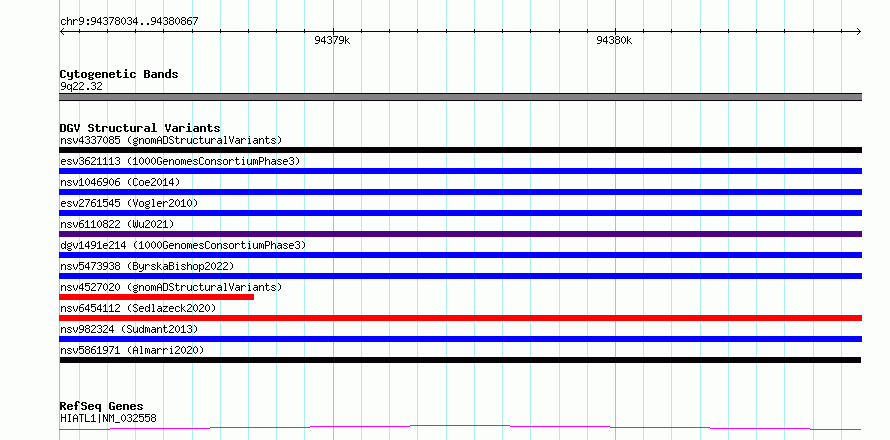Click the nsv6454112 Sedlazeck2020 red bar
This screenshot has width=890, height=440.
coord(460,318)
